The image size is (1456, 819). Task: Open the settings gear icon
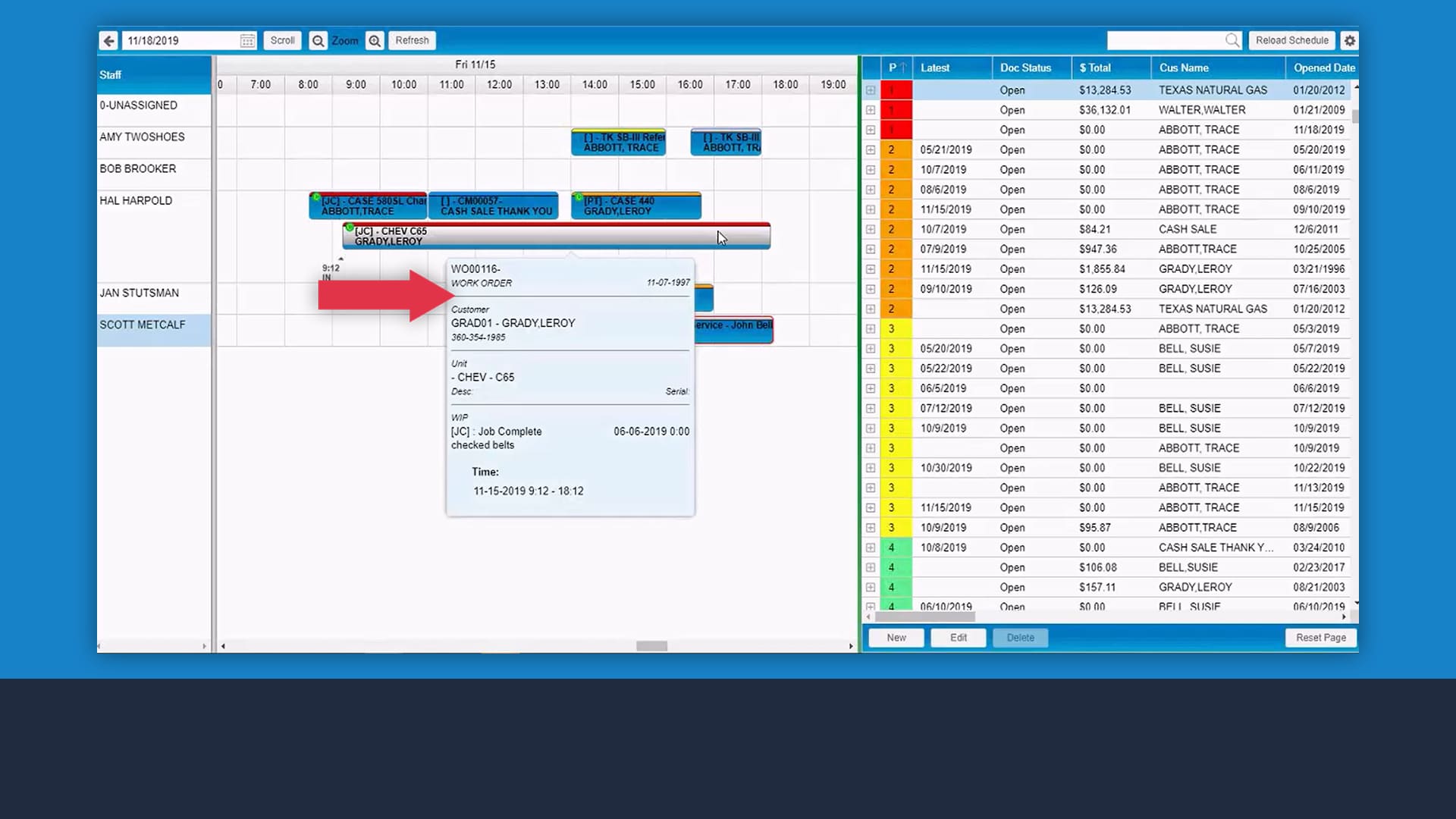coord(1349,41)
